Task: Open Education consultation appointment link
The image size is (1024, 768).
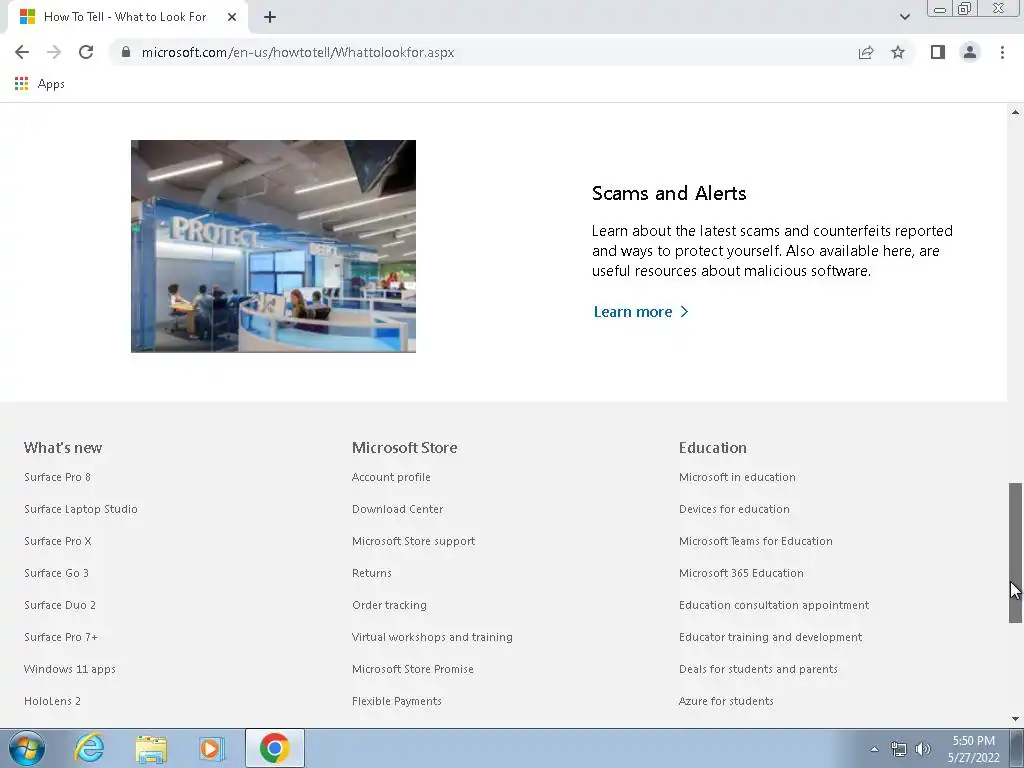Action: click(x=775, y=605)
